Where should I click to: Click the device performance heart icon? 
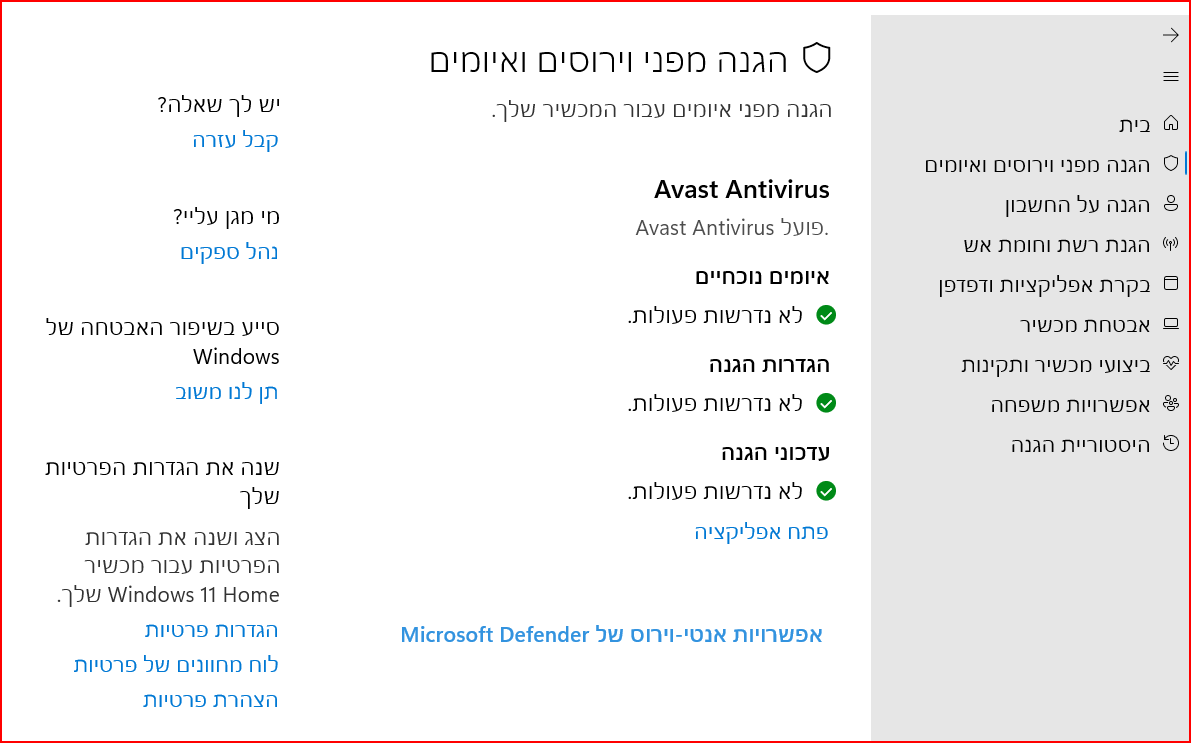pos(1171,365)
